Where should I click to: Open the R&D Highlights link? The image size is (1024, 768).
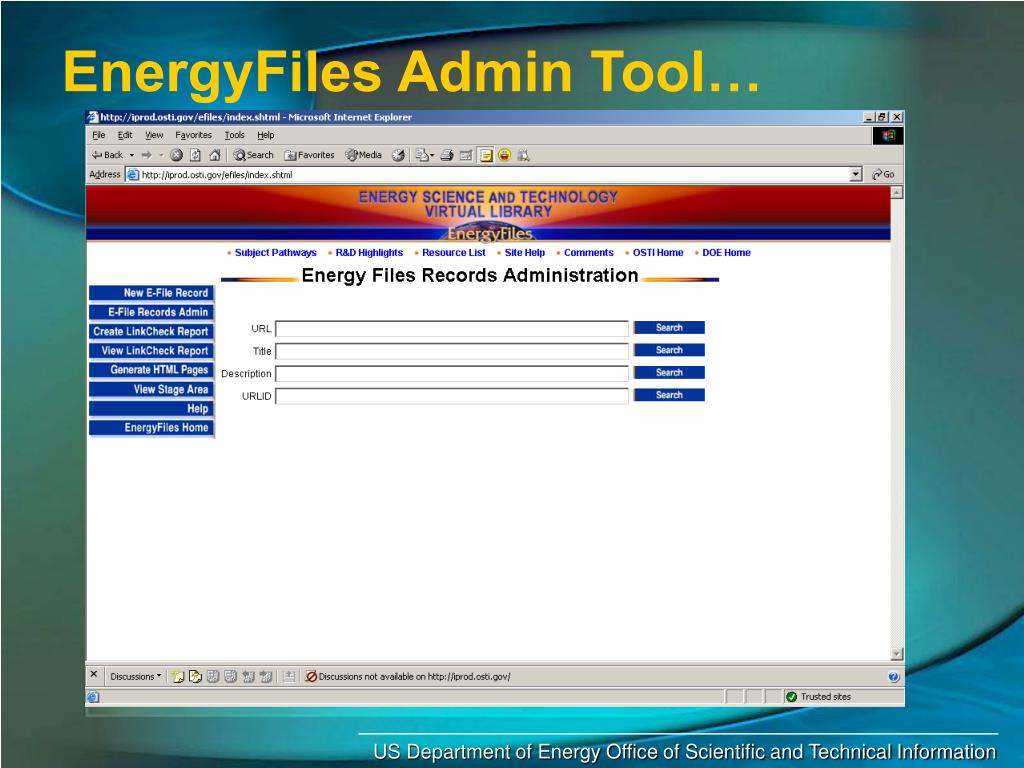point(369,253)
